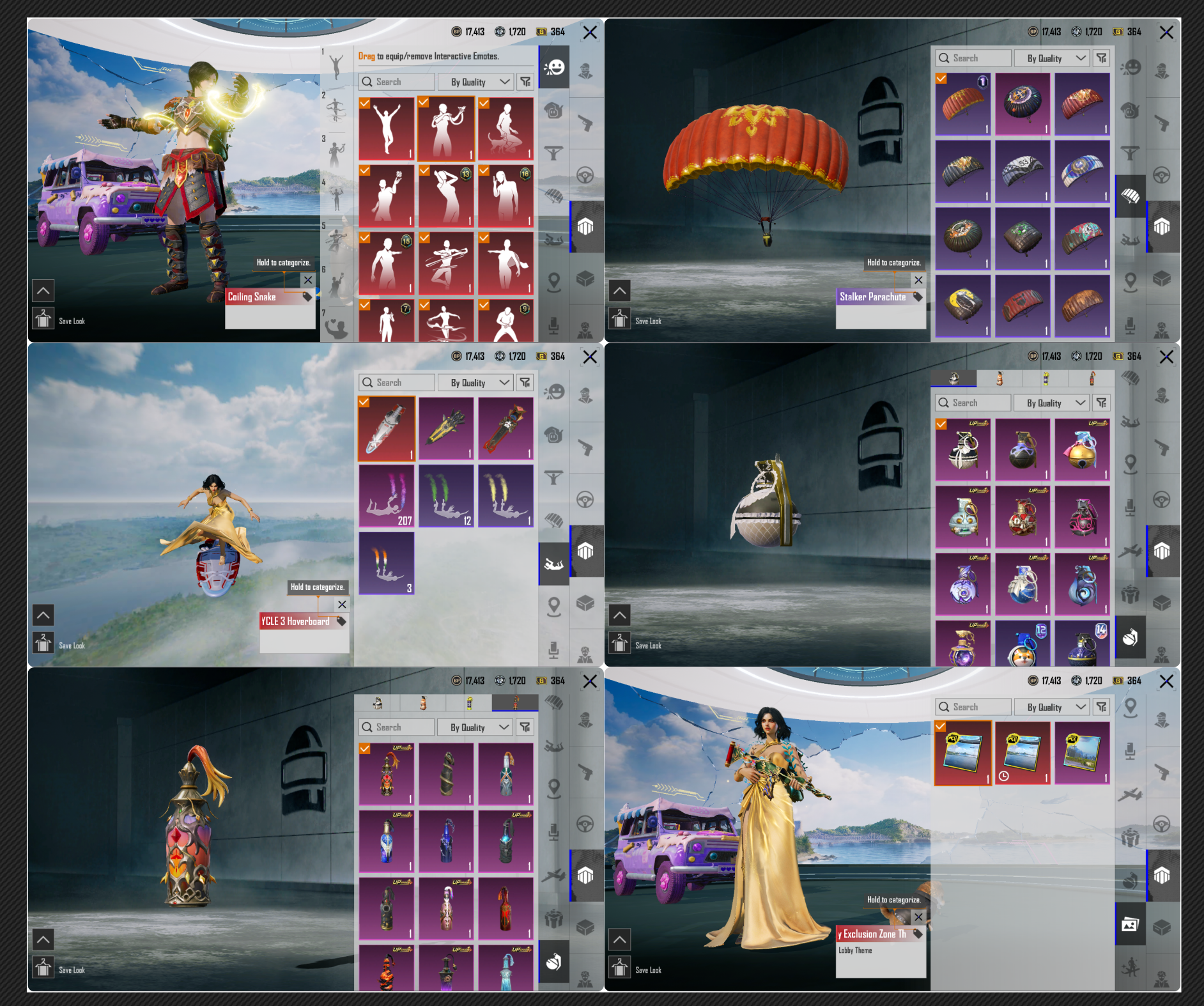
Task: Click the soldier profile icon in the molotov screen sidebar
Action: (x=585, y=720)
